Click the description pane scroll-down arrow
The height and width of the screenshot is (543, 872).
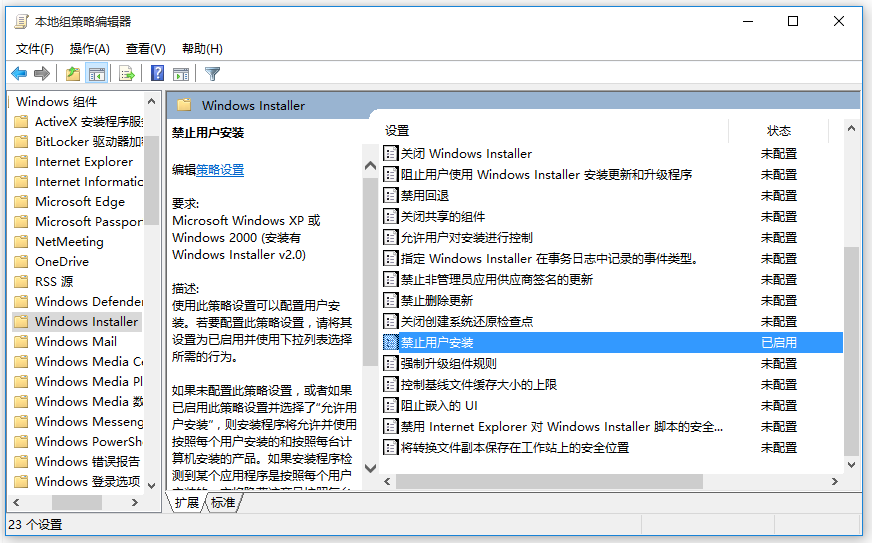click(x=370, y=468)
